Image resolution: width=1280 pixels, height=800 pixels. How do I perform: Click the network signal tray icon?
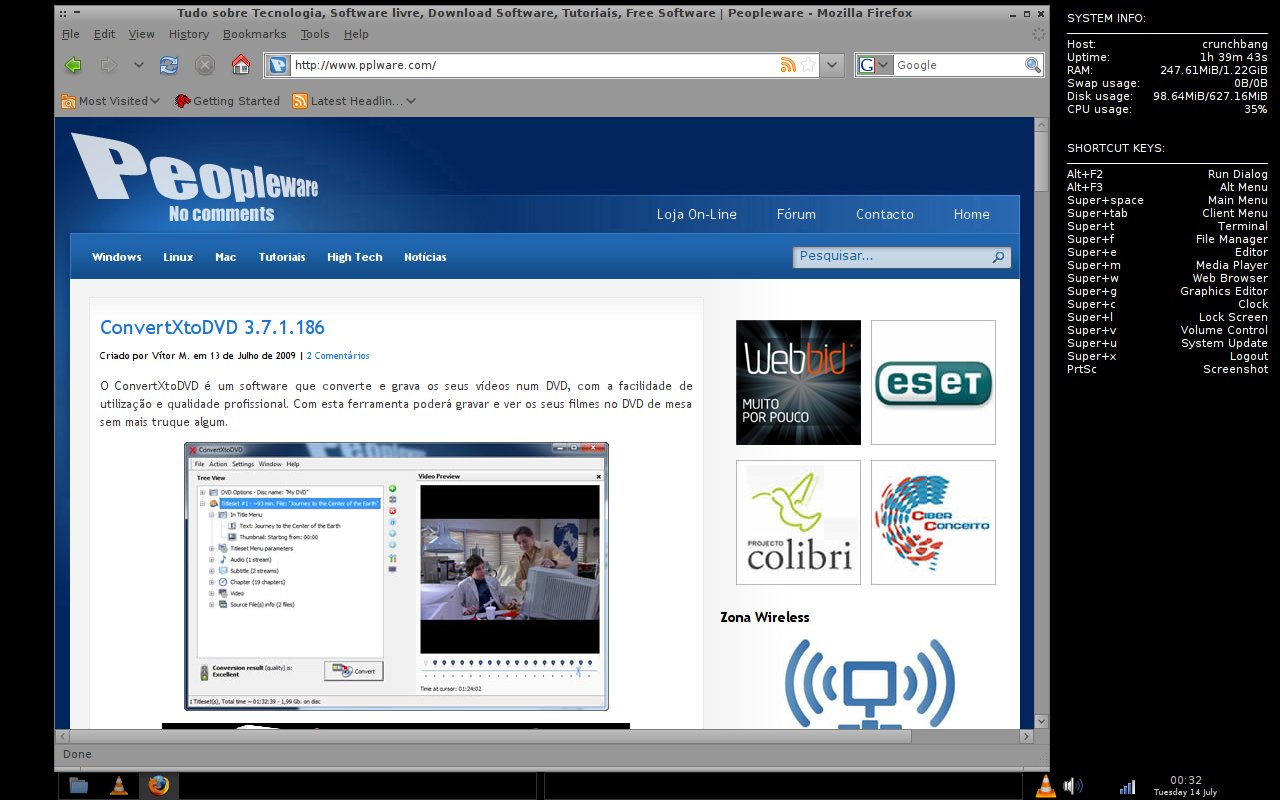(x=1127, y=787)
